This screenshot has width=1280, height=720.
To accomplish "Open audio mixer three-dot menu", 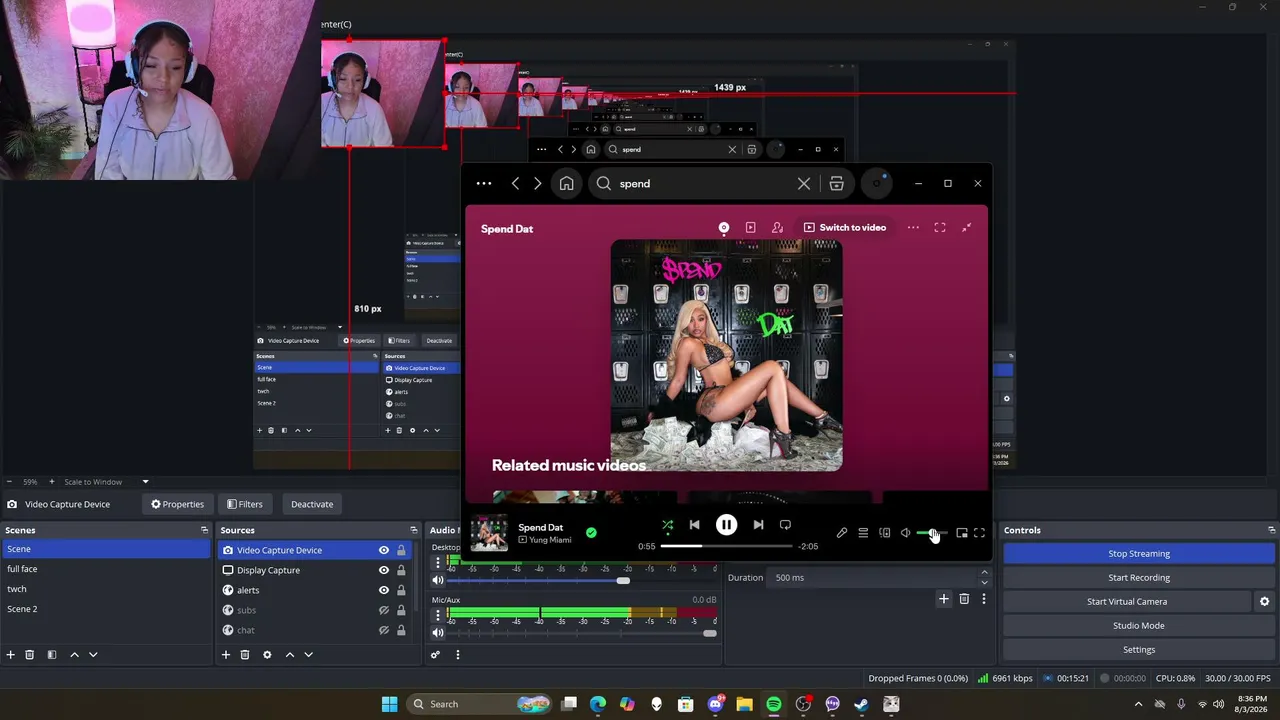I will (x=458, y=655).
